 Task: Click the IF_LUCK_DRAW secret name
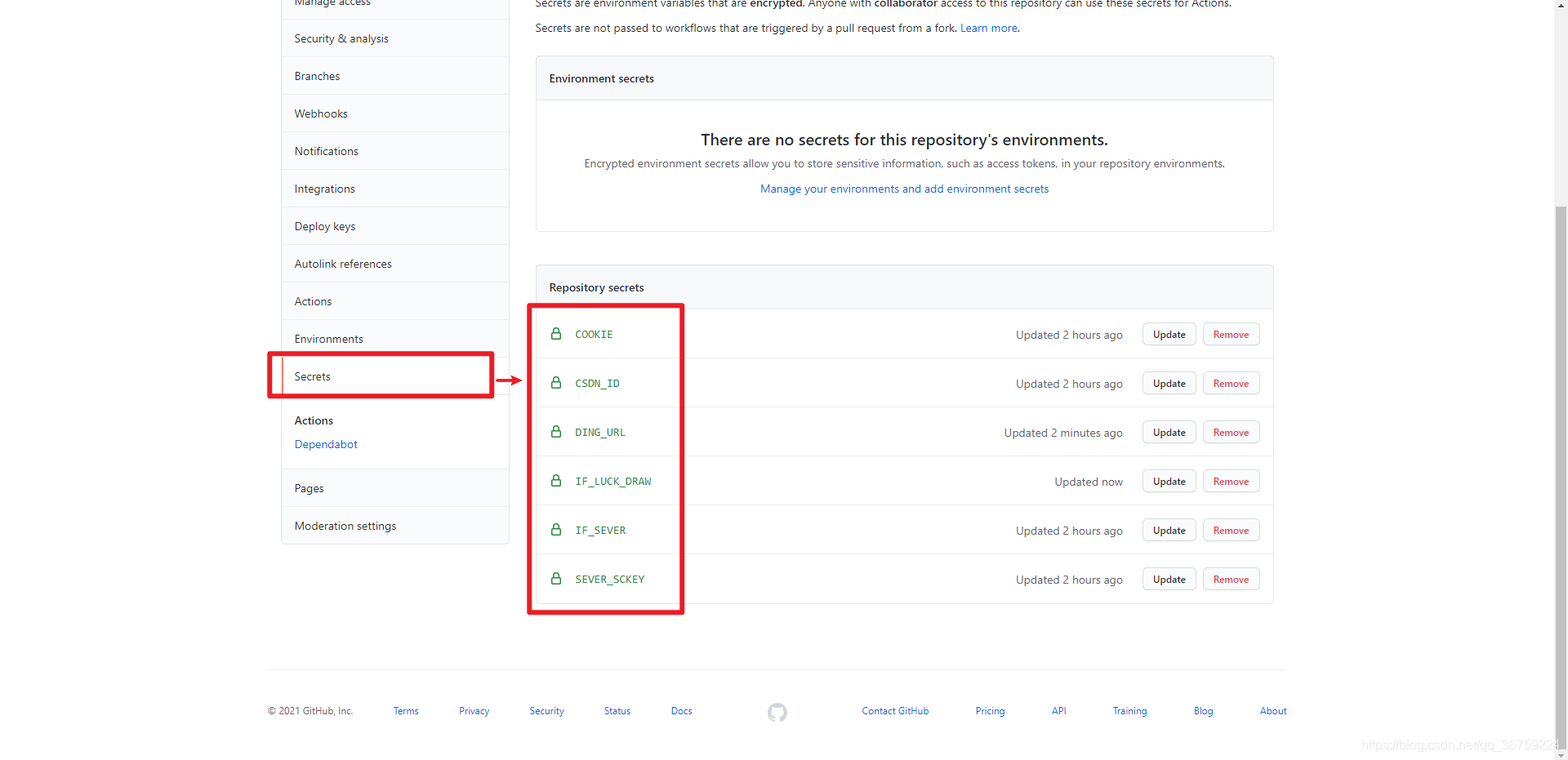613,482
